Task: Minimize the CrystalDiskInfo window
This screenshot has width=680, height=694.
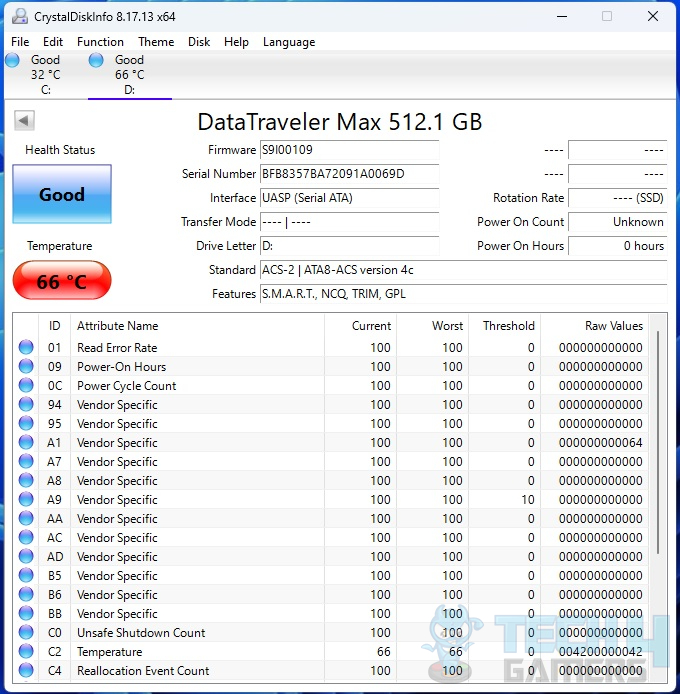Action: [562, 16]
